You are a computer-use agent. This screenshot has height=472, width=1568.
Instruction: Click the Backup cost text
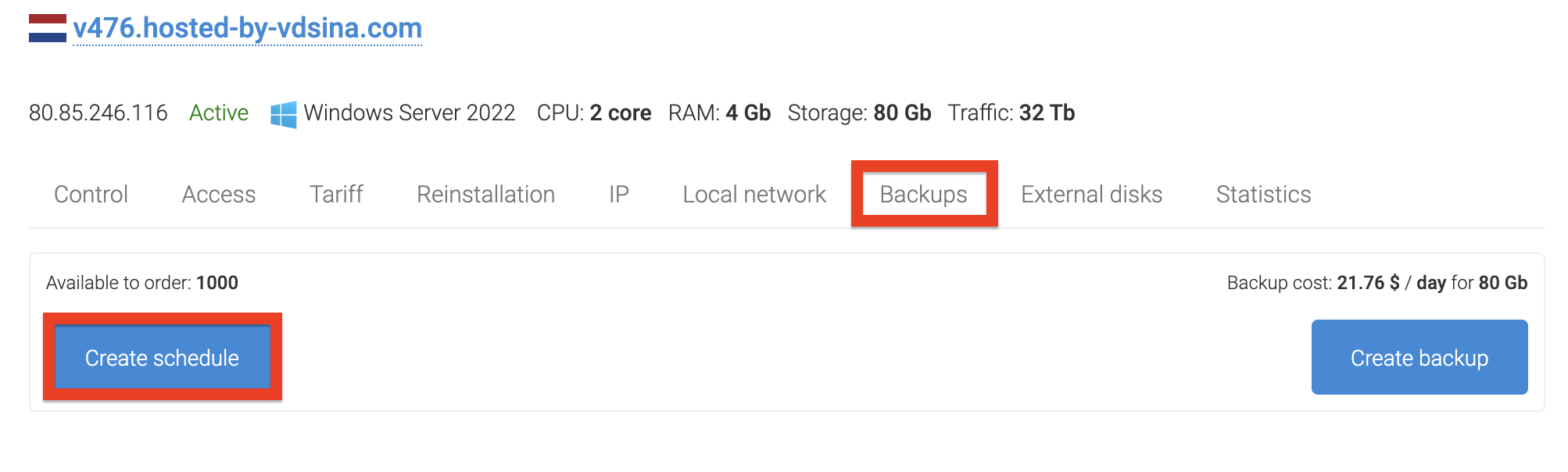point(1377,283)
